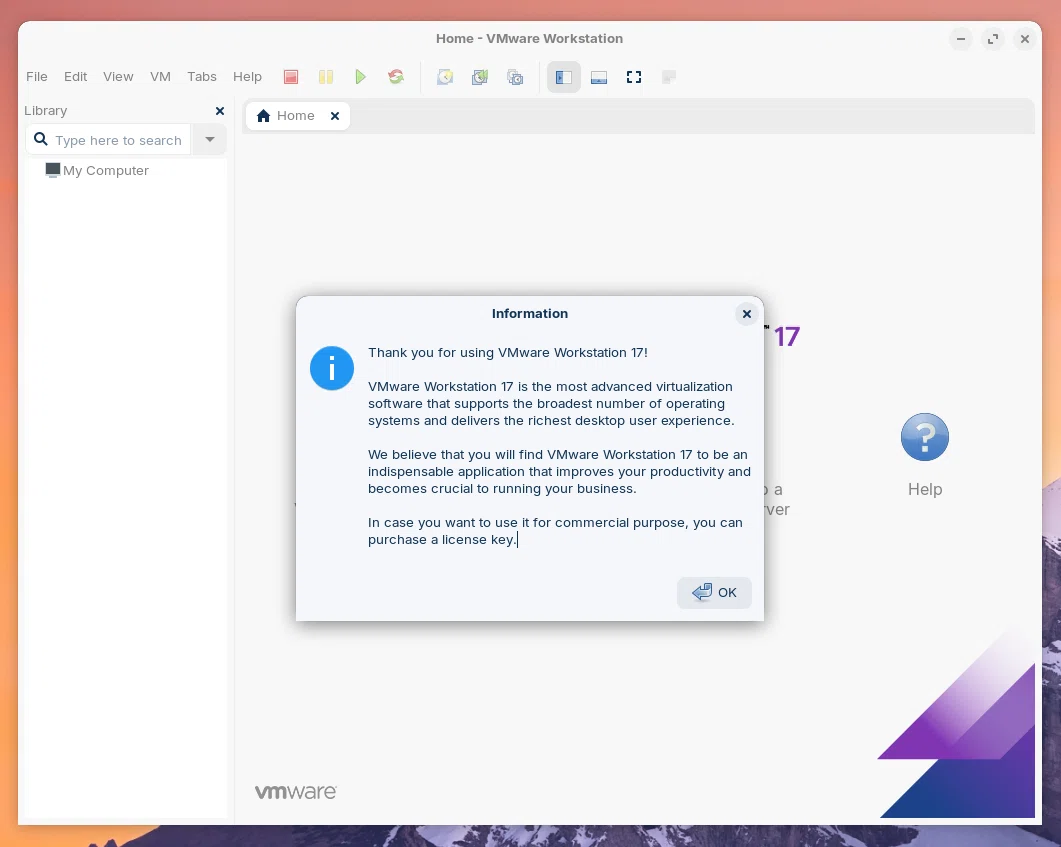Close the Library panel

pos(219,111)
